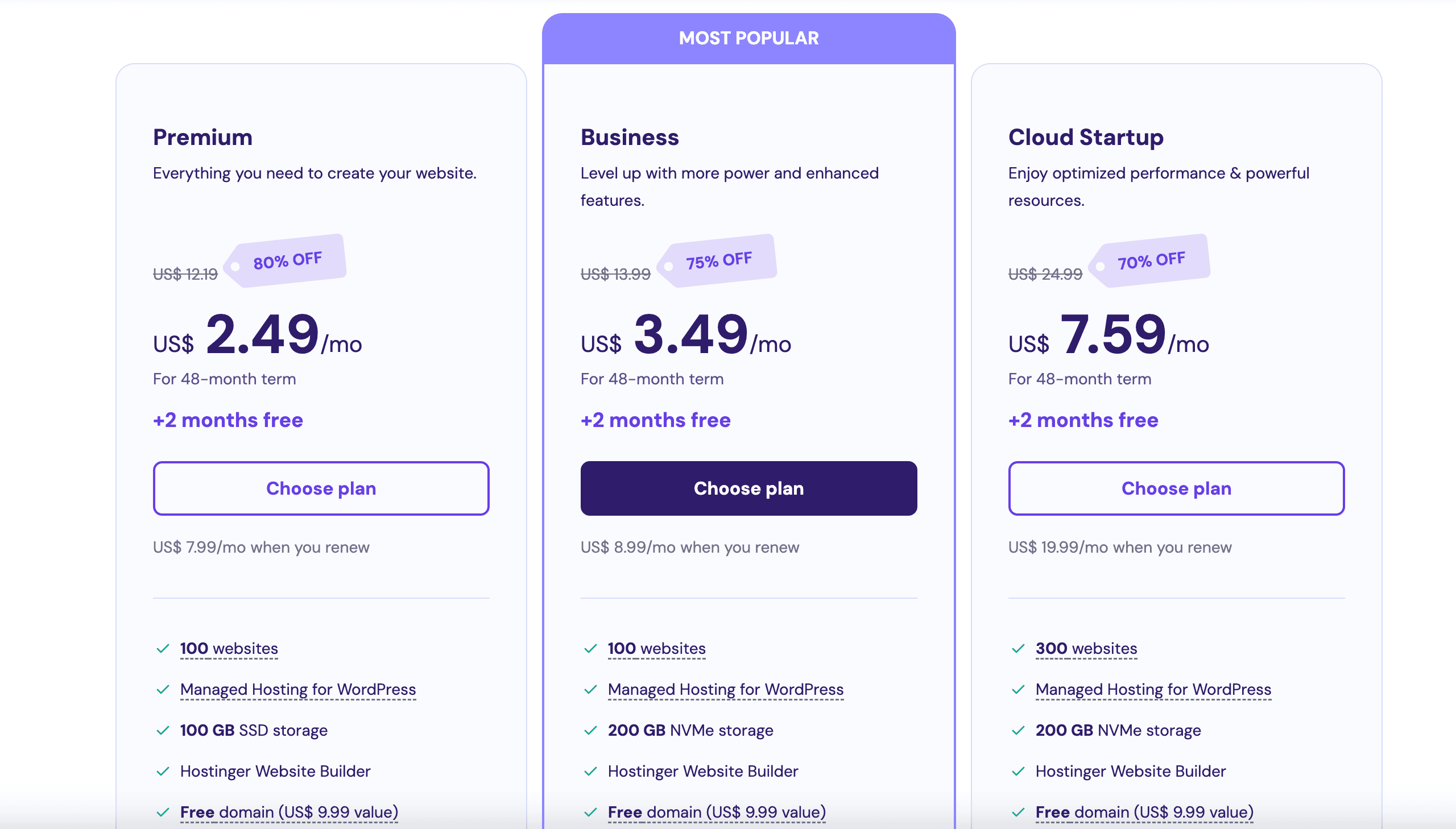
Task: Click Business's '200 GB NVMe storage' text
Action: [x=690, y=730]
